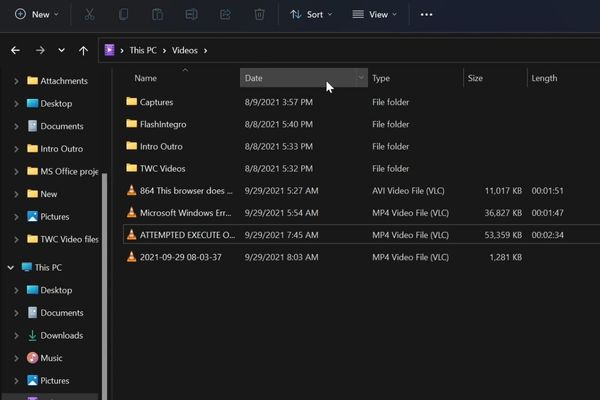The height and width of the screenshot is (400, 600).
Task: Click the 36,827 KB size cell
Action: pos(503,213)
